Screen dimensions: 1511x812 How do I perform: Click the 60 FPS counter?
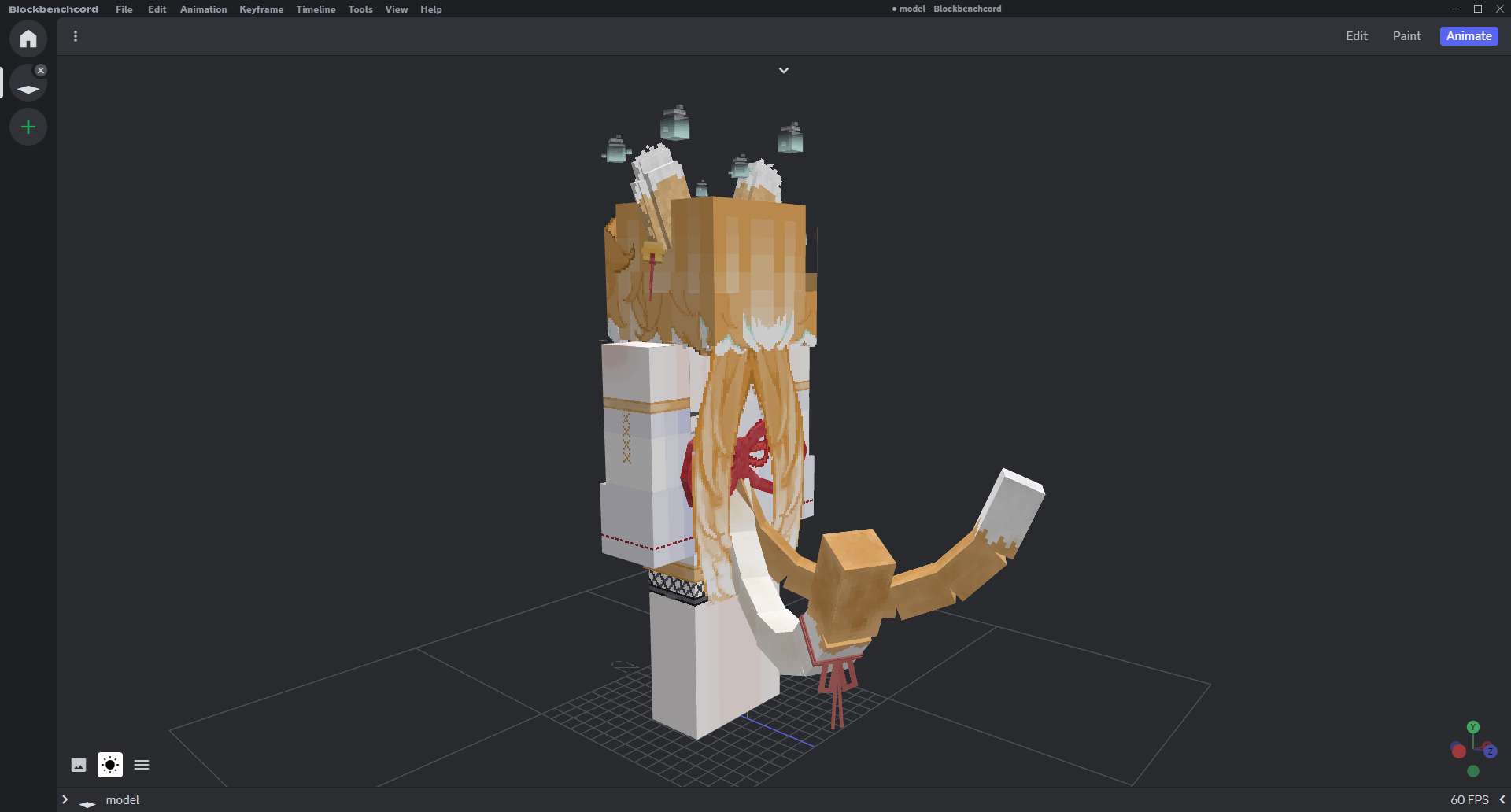coord(1469,799)
